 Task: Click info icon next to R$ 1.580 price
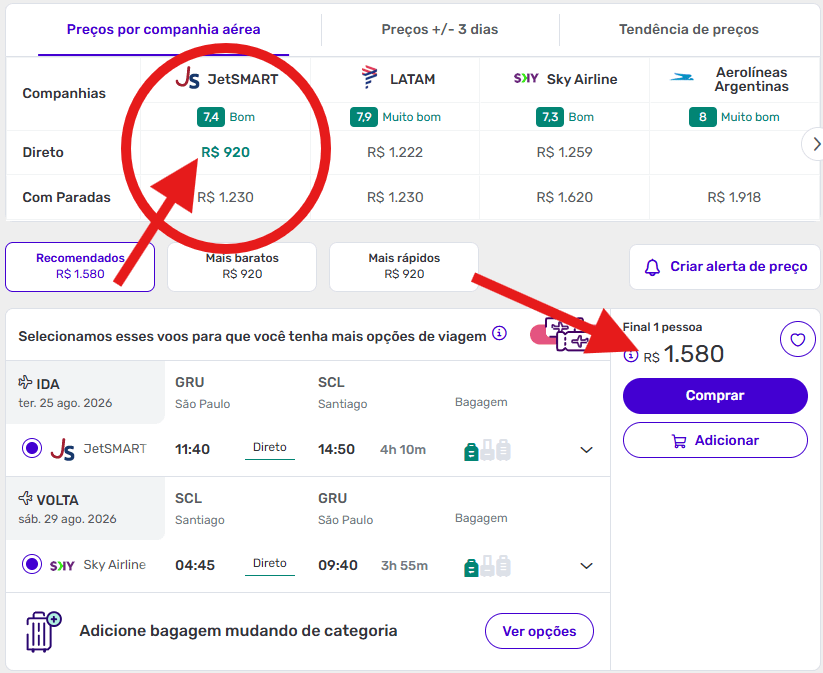click(x=631, y=355)
